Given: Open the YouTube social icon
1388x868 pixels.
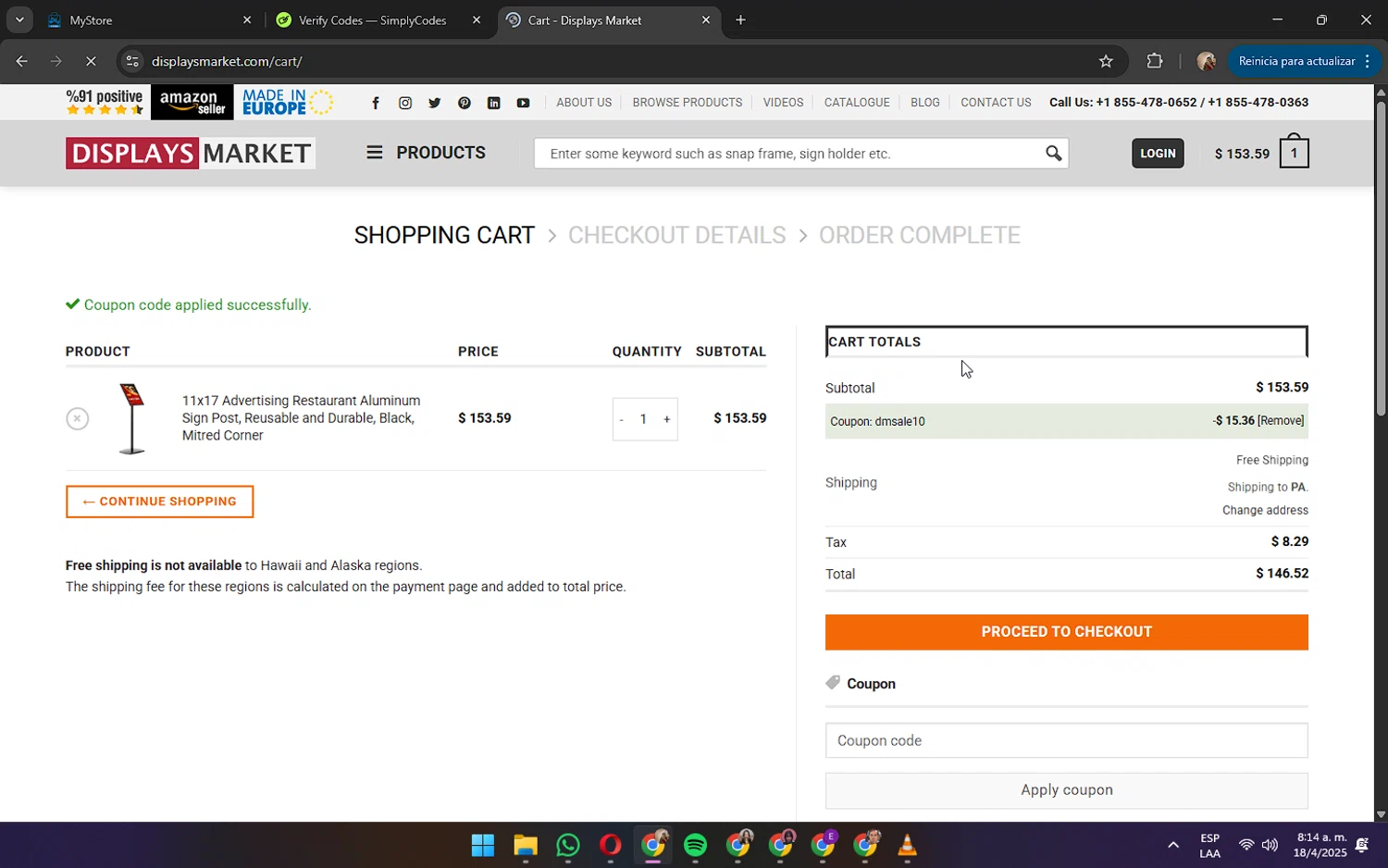Looking at the screenshot, I should tap(523, 103).
